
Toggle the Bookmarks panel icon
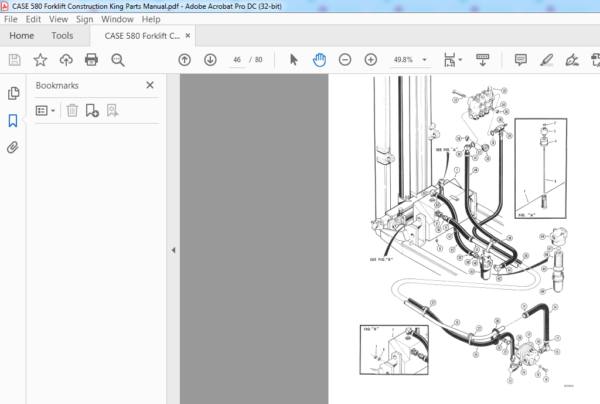click(x=13, y=121)
